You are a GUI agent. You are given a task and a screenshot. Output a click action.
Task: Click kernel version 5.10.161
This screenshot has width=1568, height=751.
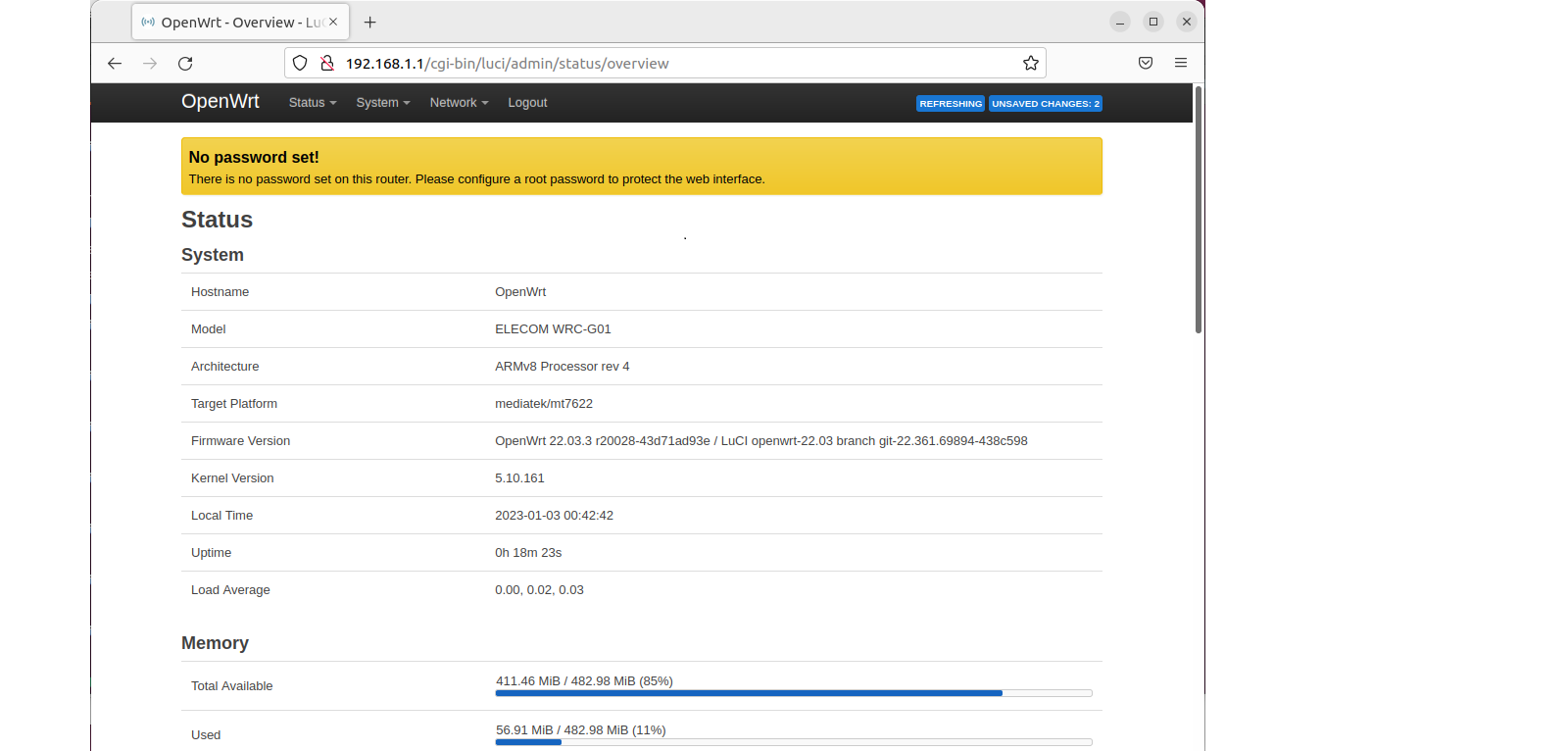[519, 478]
